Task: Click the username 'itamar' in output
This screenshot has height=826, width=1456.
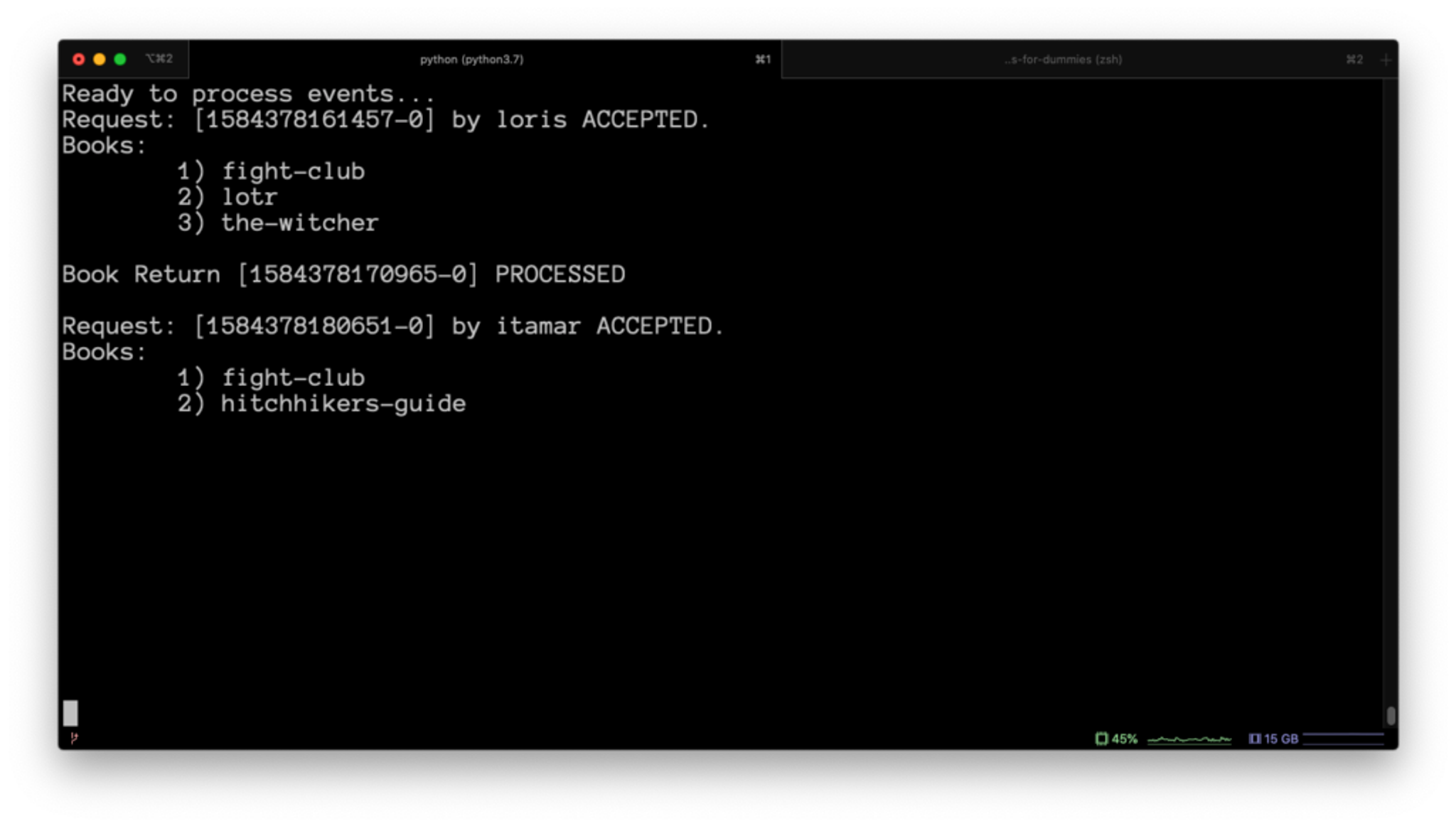Action: [x=537, y=326]
